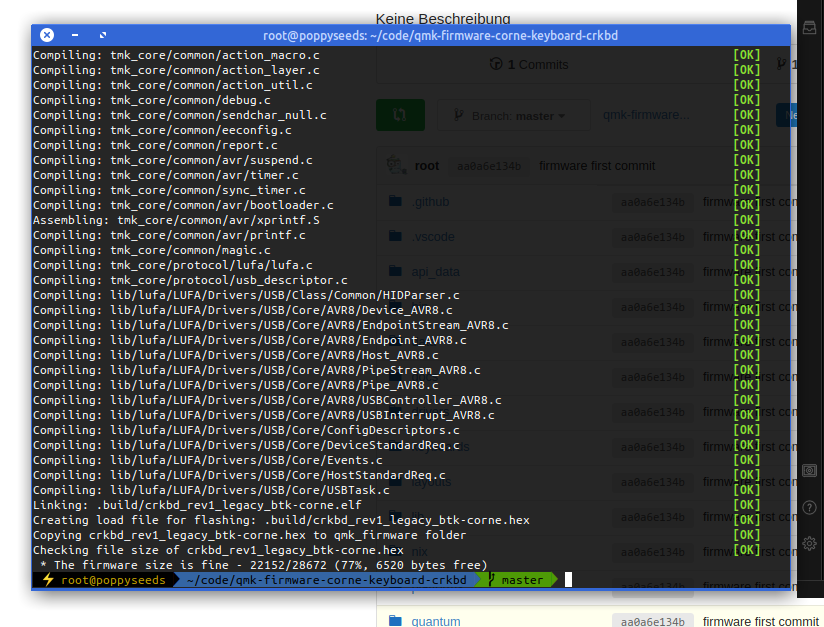The image size is (824, 627).
Task: Click the root user avatar in the repository page
Action: click(x=396, y=165)
